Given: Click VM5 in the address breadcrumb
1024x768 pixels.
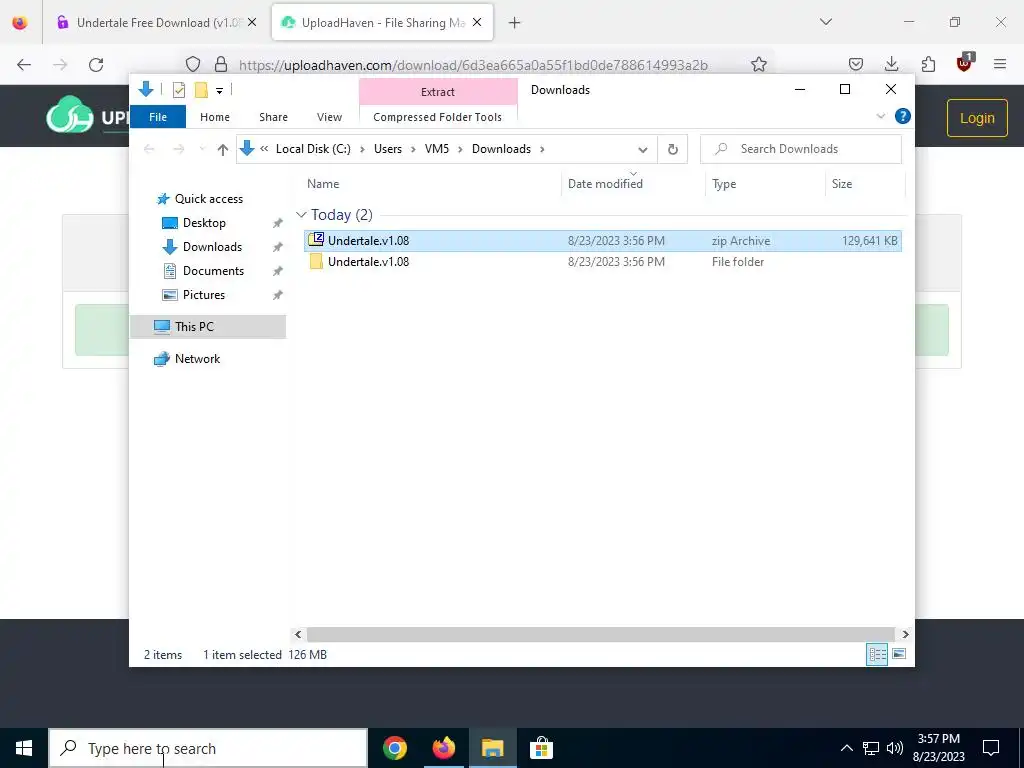Looking at the screenshot, I should (x=437, y=149).
